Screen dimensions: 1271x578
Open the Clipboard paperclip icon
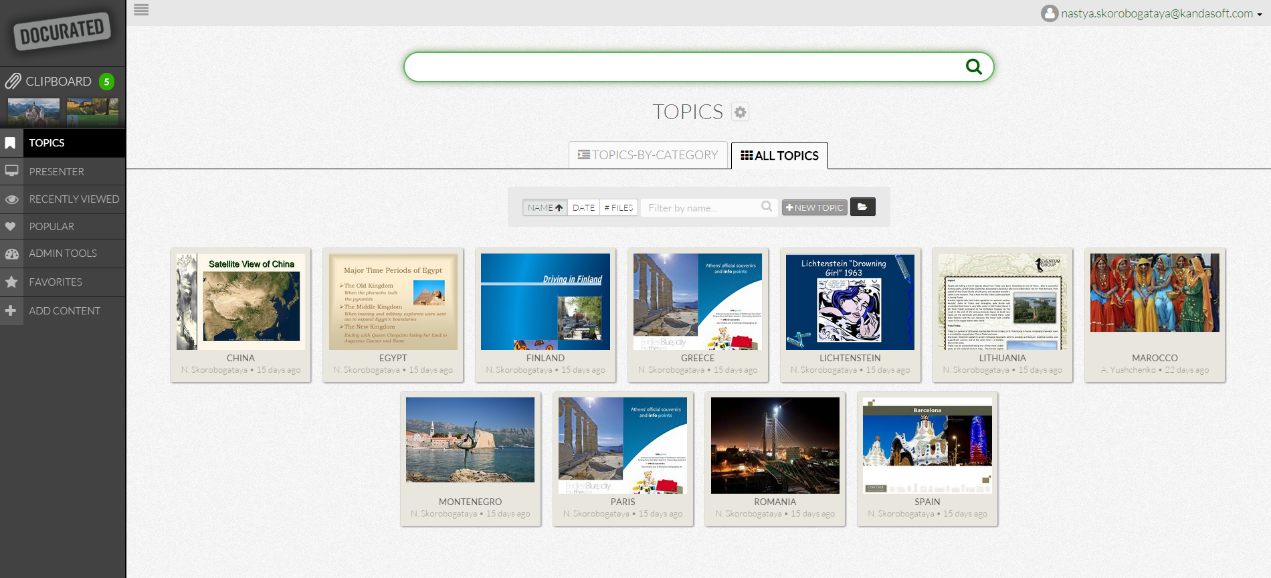[x=12, y=81]
